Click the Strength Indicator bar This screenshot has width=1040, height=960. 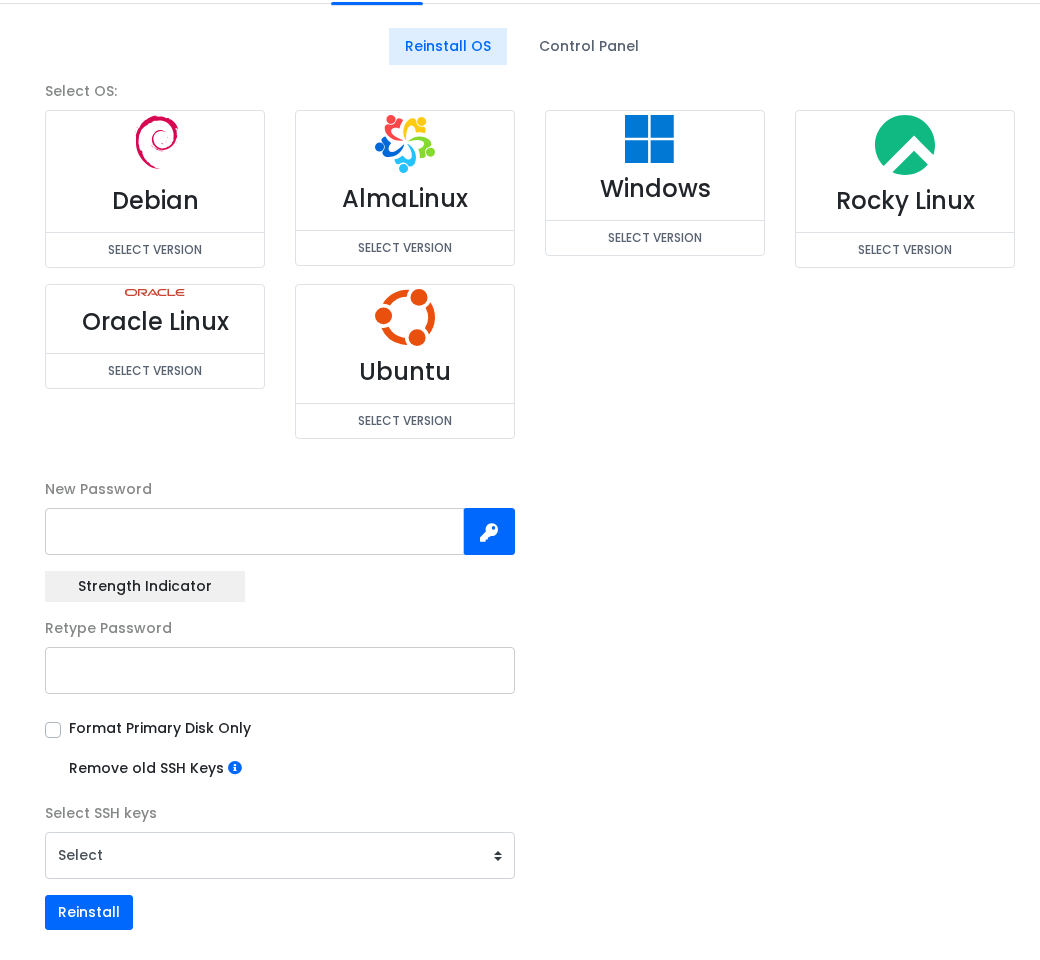click(145, 586)
